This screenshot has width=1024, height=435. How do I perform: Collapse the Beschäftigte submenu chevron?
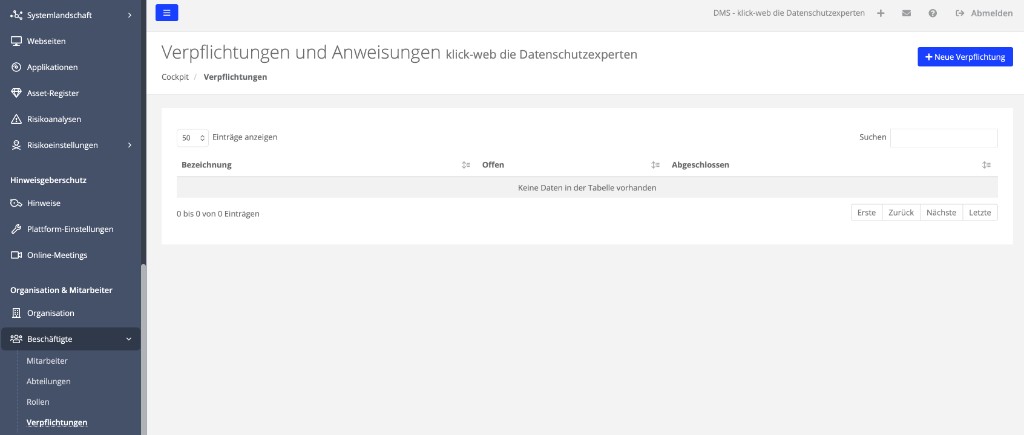[x=129, y=339]
